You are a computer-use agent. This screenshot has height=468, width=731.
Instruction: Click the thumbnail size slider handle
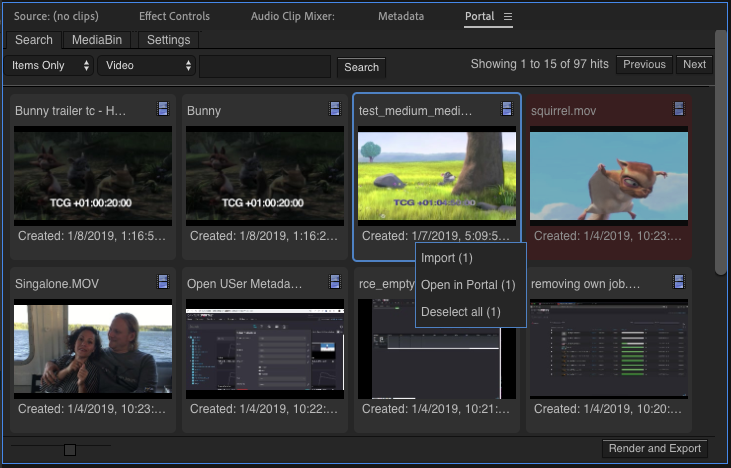(x=70, y=450)
